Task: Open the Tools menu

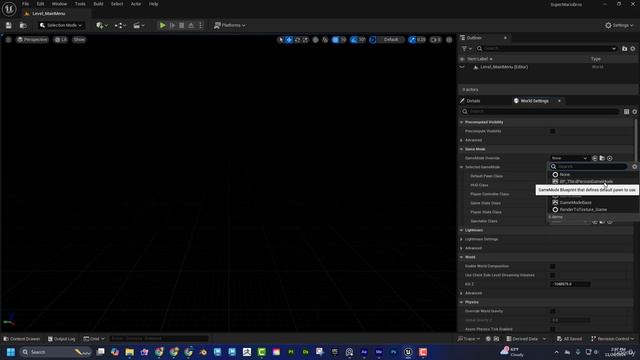Action: (x=80, y=4)
